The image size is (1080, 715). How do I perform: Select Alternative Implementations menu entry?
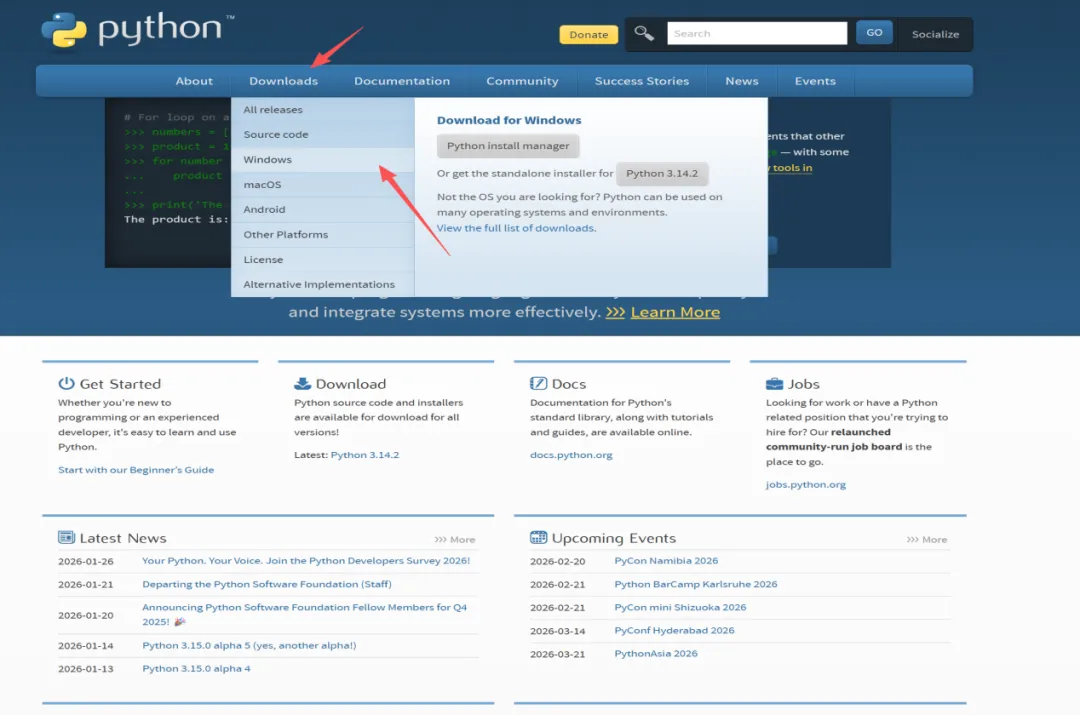point(322,284)
